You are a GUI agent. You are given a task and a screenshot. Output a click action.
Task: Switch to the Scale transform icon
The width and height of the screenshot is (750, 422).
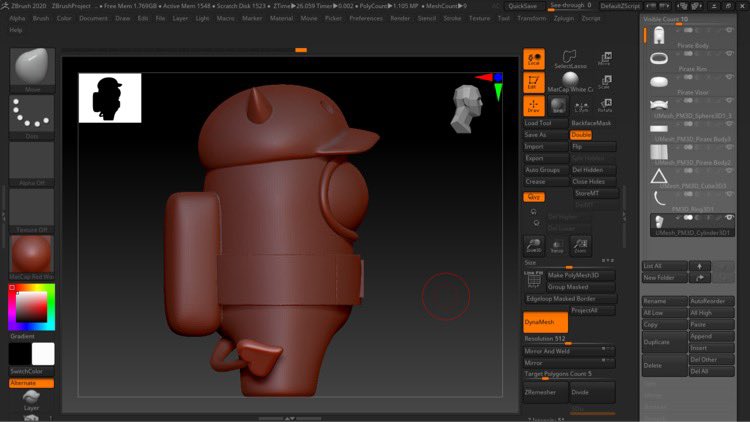(605, 82)
